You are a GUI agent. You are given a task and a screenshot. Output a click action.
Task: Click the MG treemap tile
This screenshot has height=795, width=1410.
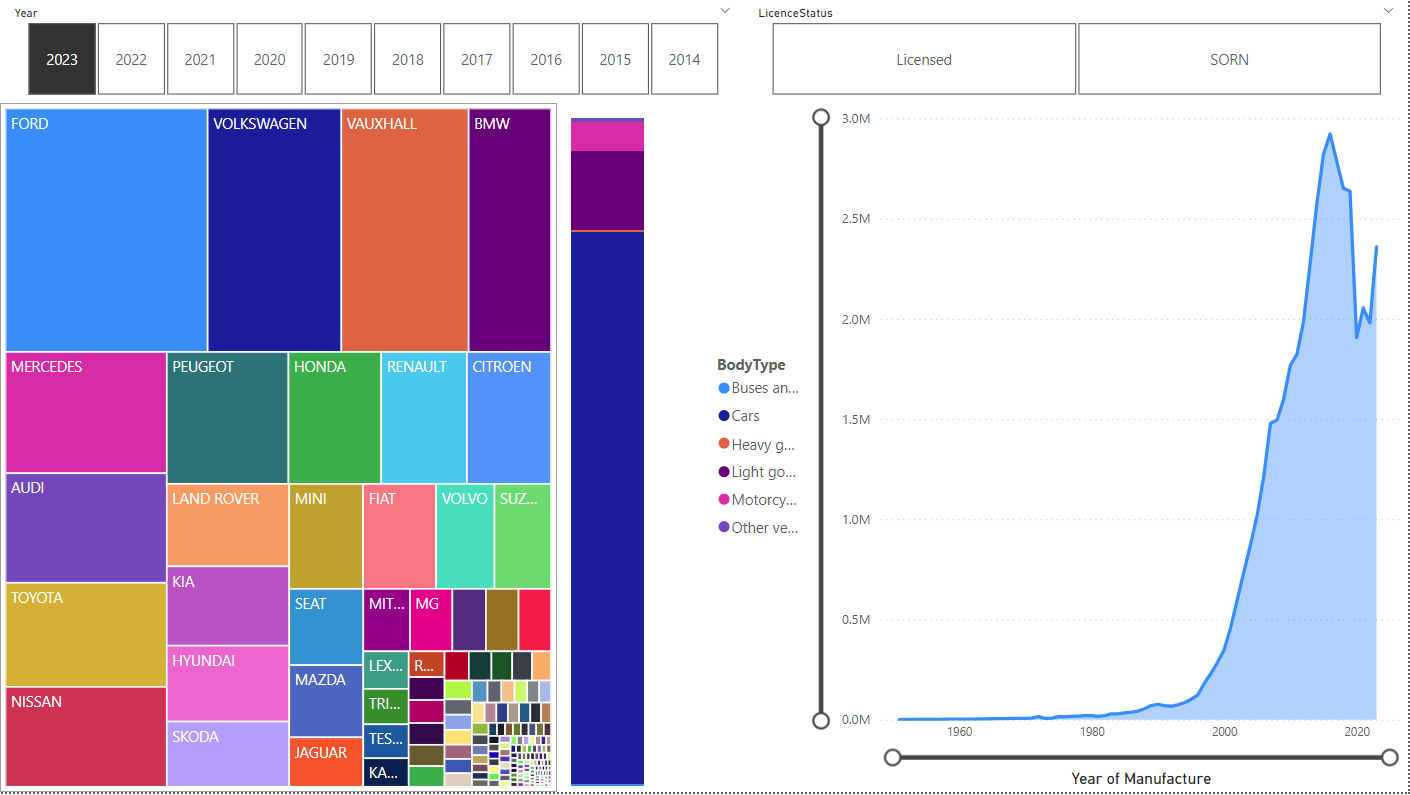(431, 620)
